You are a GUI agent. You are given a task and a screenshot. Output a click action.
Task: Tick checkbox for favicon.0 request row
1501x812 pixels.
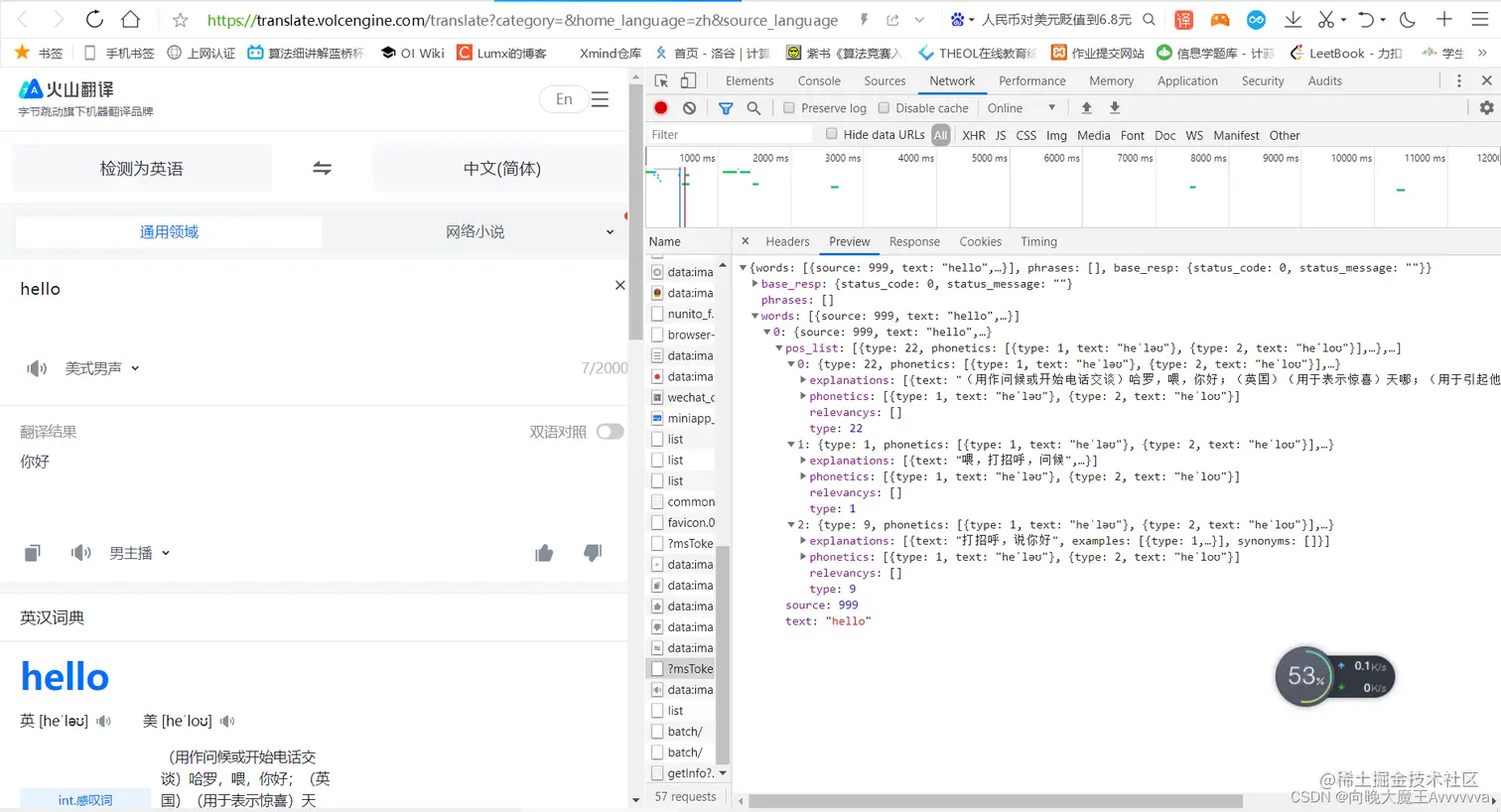657,522
